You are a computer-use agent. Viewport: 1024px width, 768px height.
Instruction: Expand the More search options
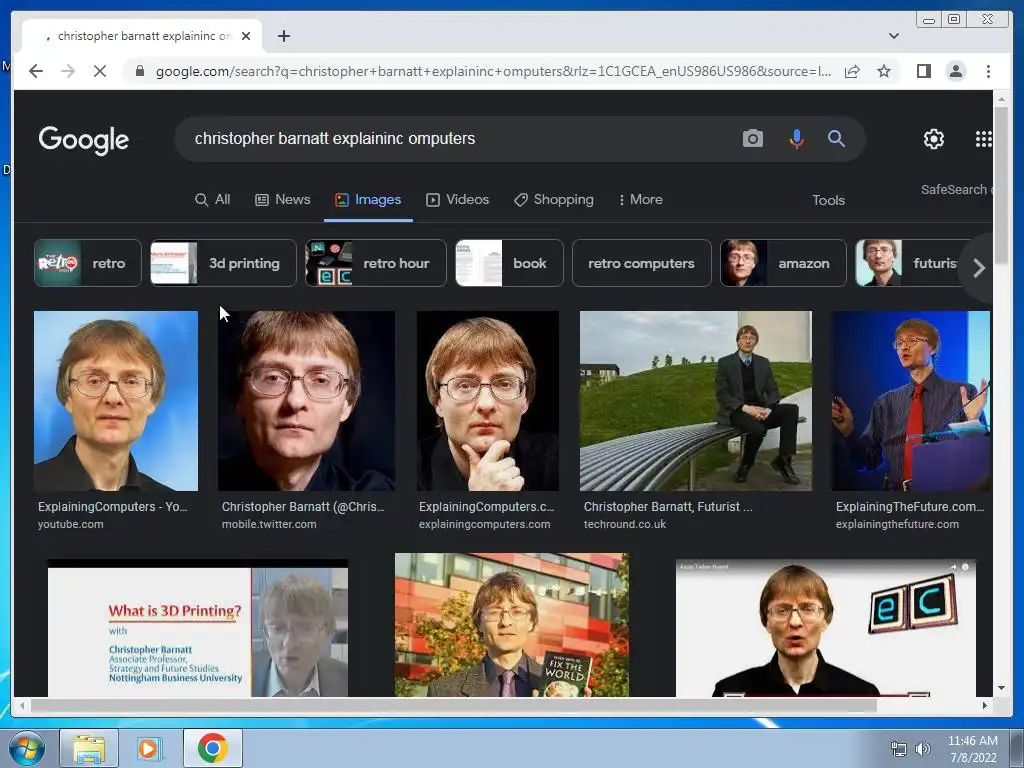coord(641,200)
